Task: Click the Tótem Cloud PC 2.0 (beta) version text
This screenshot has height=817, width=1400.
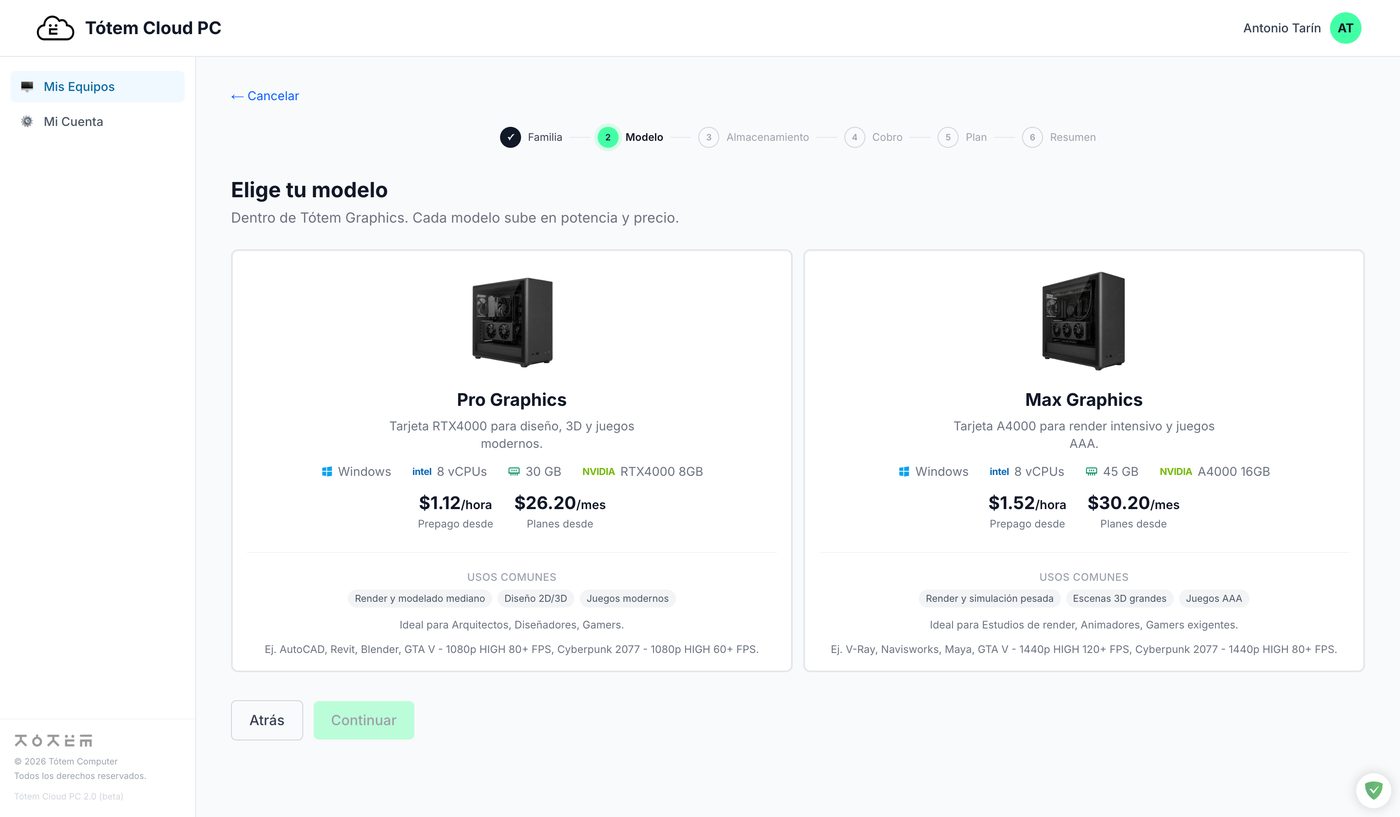Action: tap(69, 797)
